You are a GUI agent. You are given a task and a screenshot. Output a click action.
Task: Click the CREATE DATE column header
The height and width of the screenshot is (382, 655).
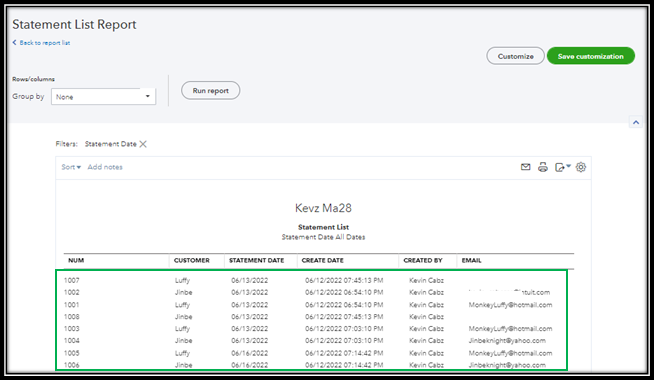322,260
